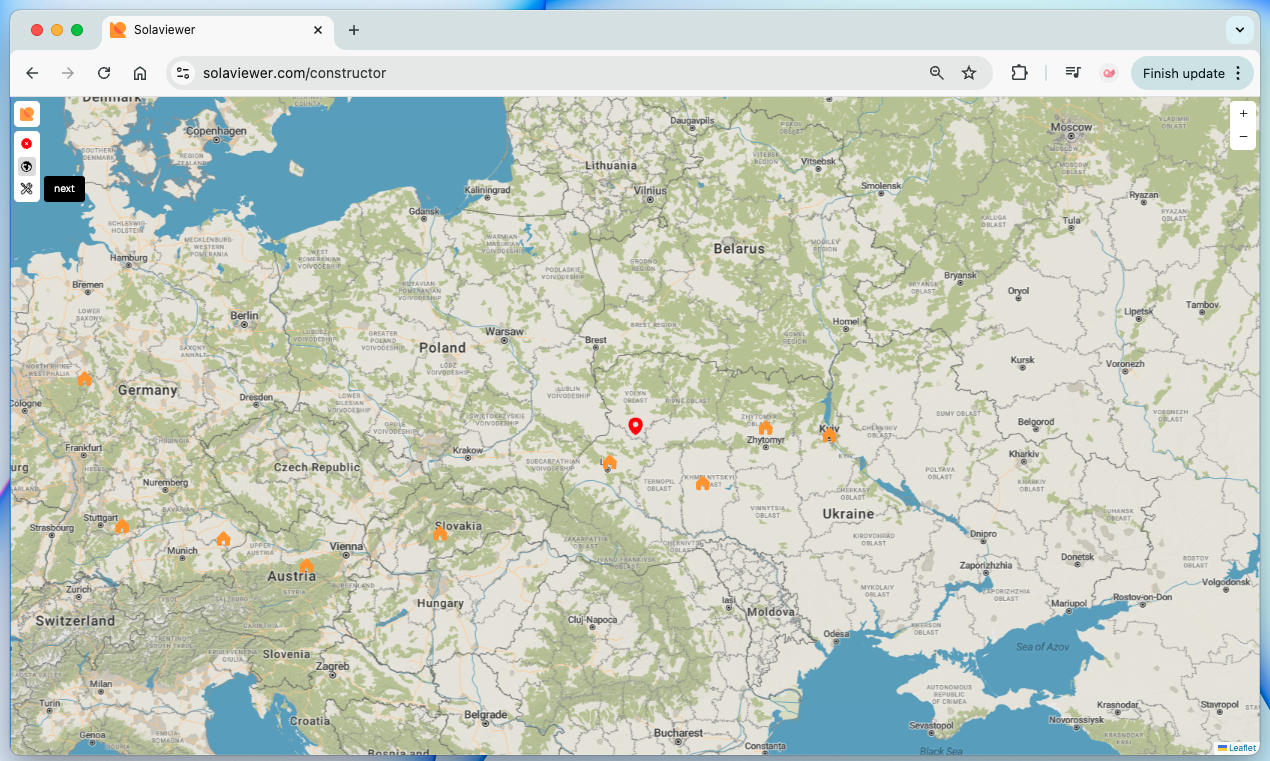Viewport: 1270px width, 761px height.
Task: Click the 'Switzerland' country label
Action: tap(75, 620)
